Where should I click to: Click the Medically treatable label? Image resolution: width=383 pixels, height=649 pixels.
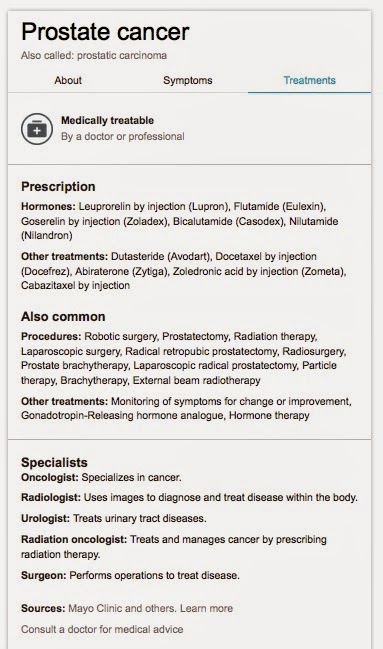click(107, 120)
